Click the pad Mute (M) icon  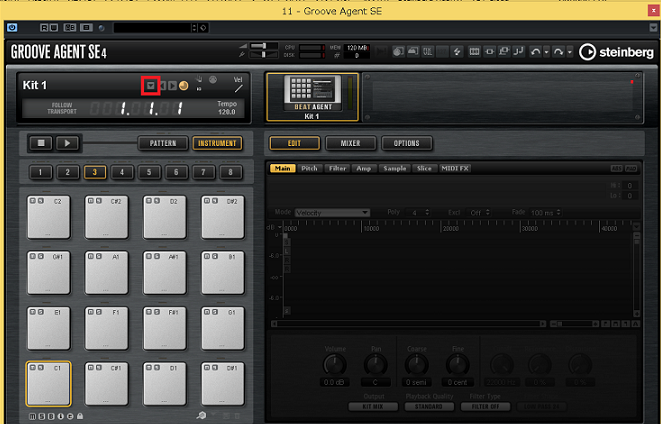[x=32, y=416]
